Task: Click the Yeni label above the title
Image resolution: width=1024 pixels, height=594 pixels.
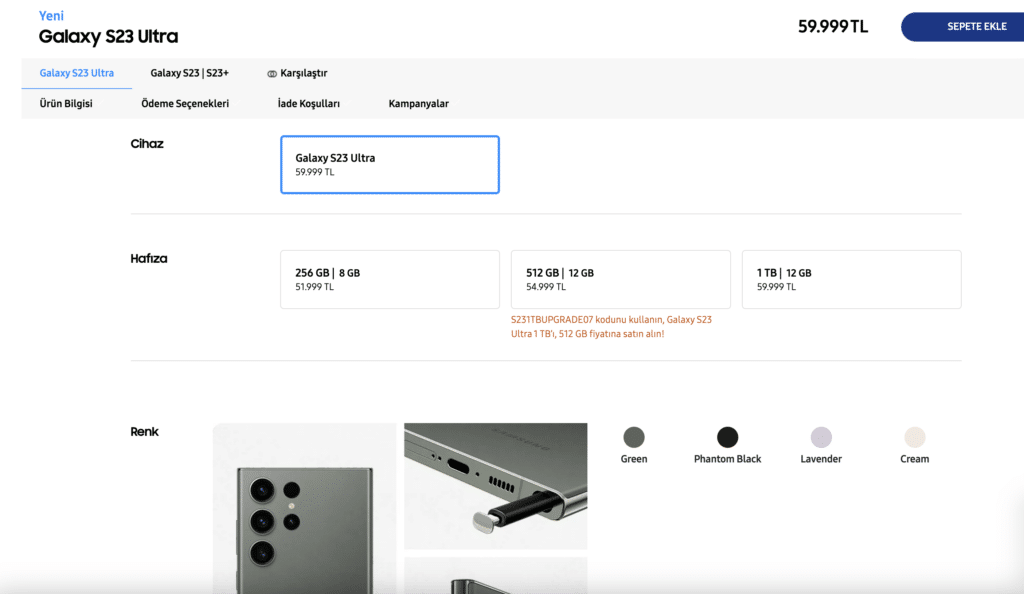Action: [51, 16]
